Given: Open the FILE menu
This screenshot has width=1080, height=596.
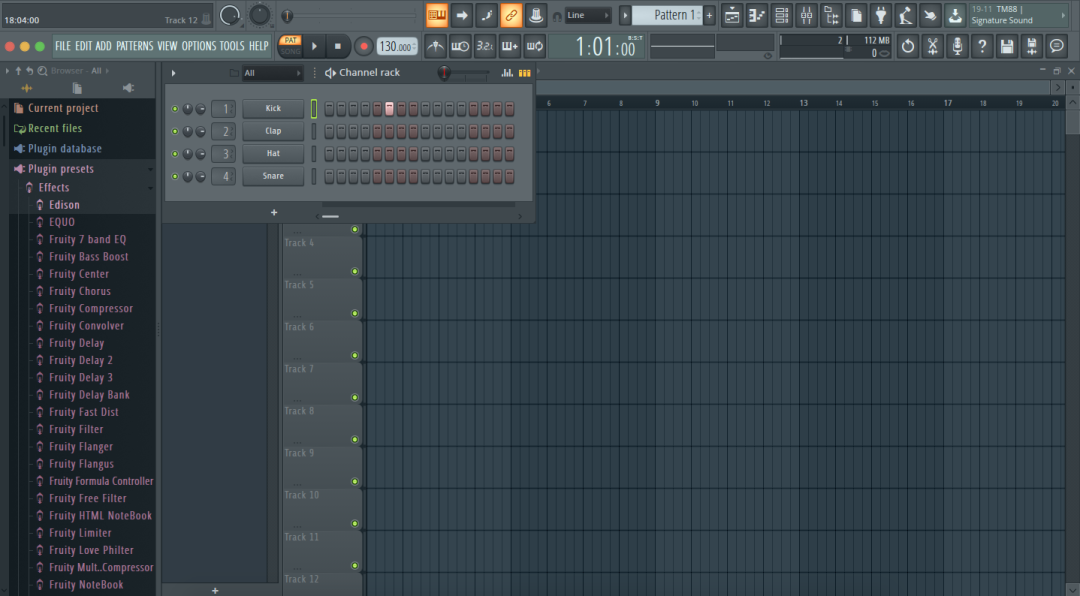Looking at the screenshot, I should [x=63, y=46].
